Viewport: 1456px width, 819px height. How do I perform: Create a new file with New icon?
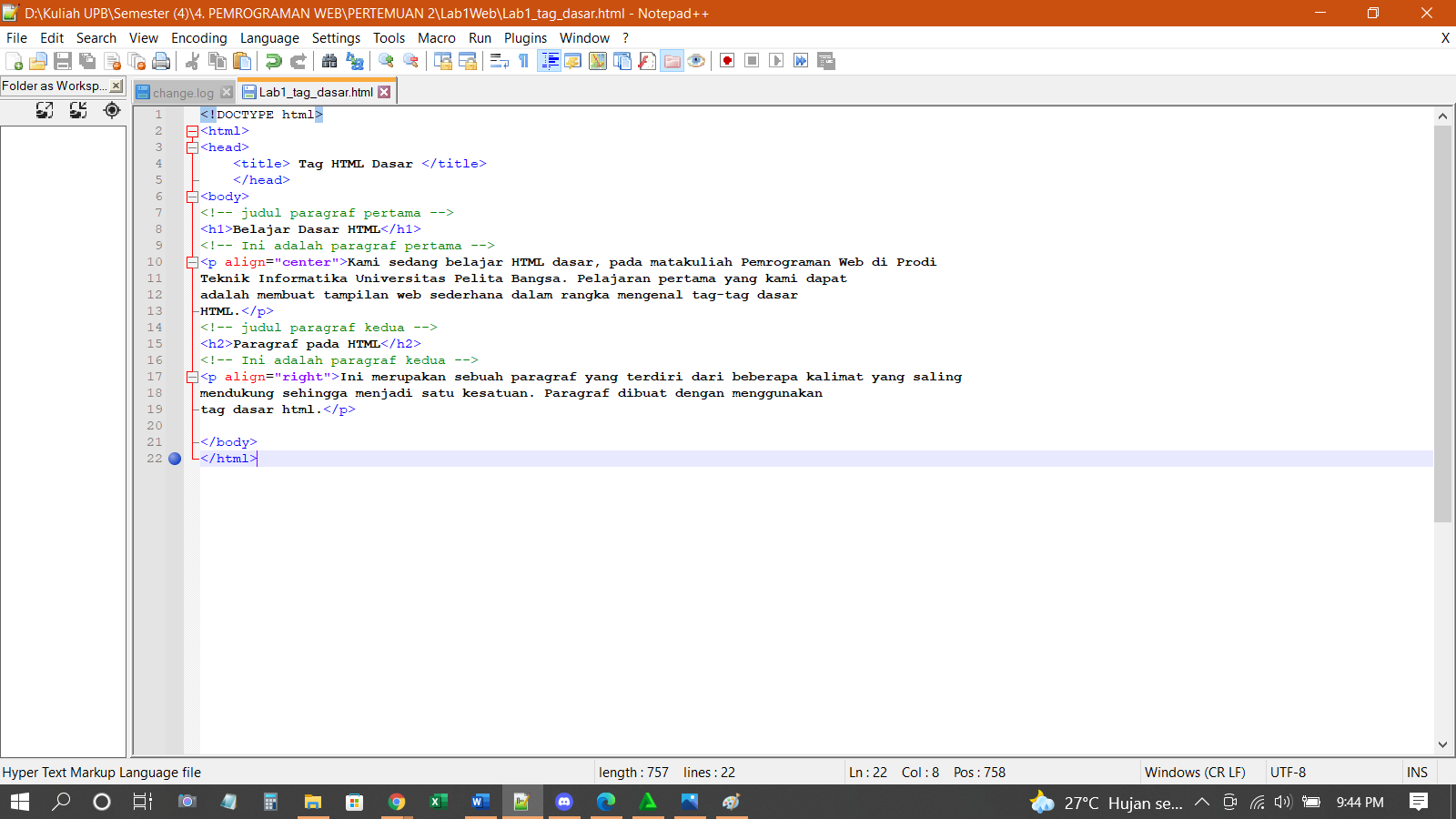14,61
